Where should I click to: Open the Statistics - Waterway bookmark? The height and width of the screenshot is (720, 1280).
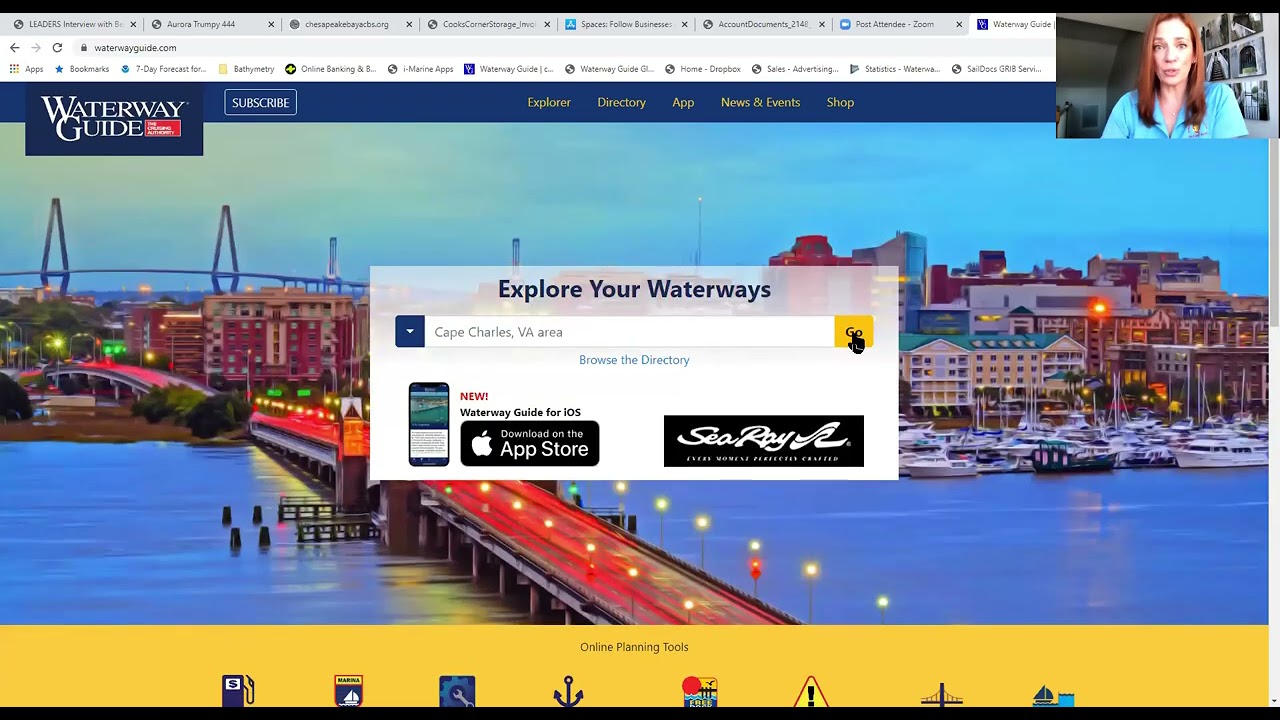(x=895, y=69)
